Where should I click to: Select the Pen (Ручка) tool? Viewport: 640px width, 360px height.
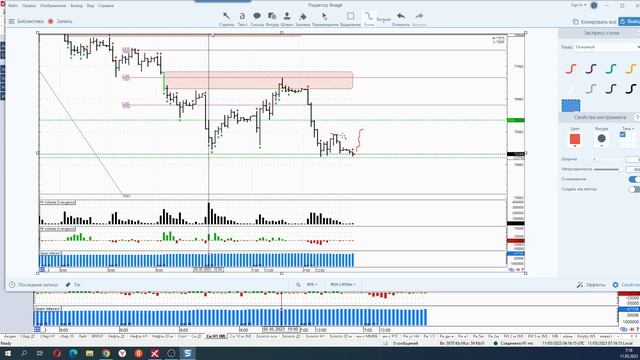[x=369, y=19]
